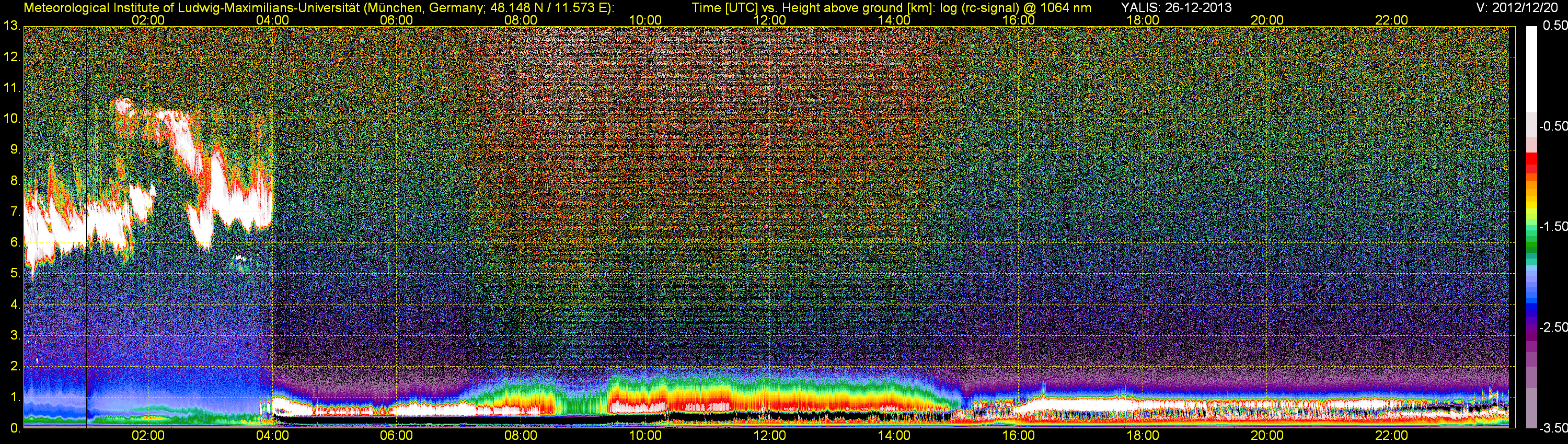Click the 14:00 label on the upper time axis
Viewport: 1568px width, 444px height.
(x=894, y=20)
